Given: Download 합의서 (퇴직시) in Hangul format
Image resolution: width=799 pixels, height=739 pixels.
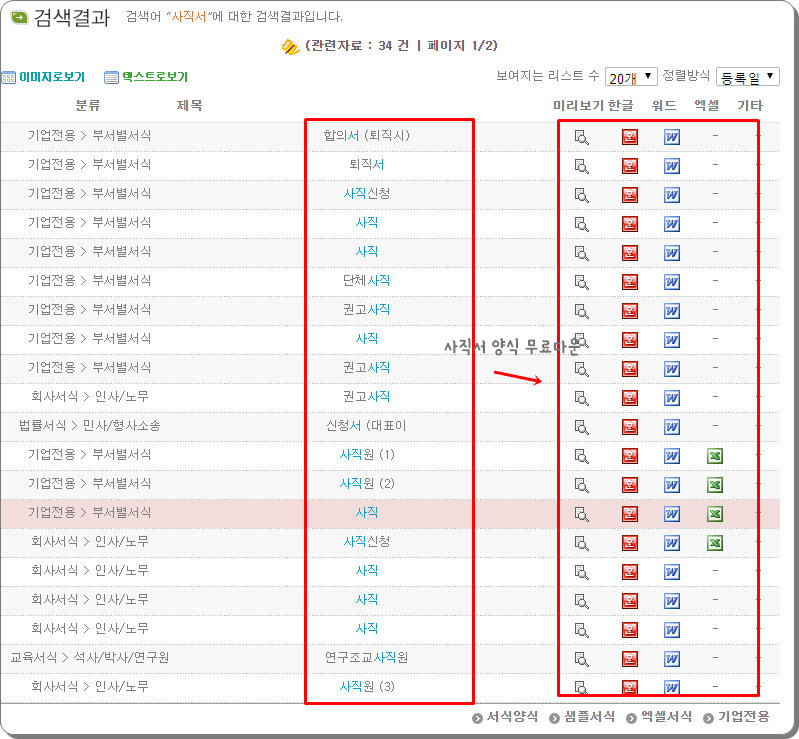Looking at the screenshot, I should click(630, 137).
